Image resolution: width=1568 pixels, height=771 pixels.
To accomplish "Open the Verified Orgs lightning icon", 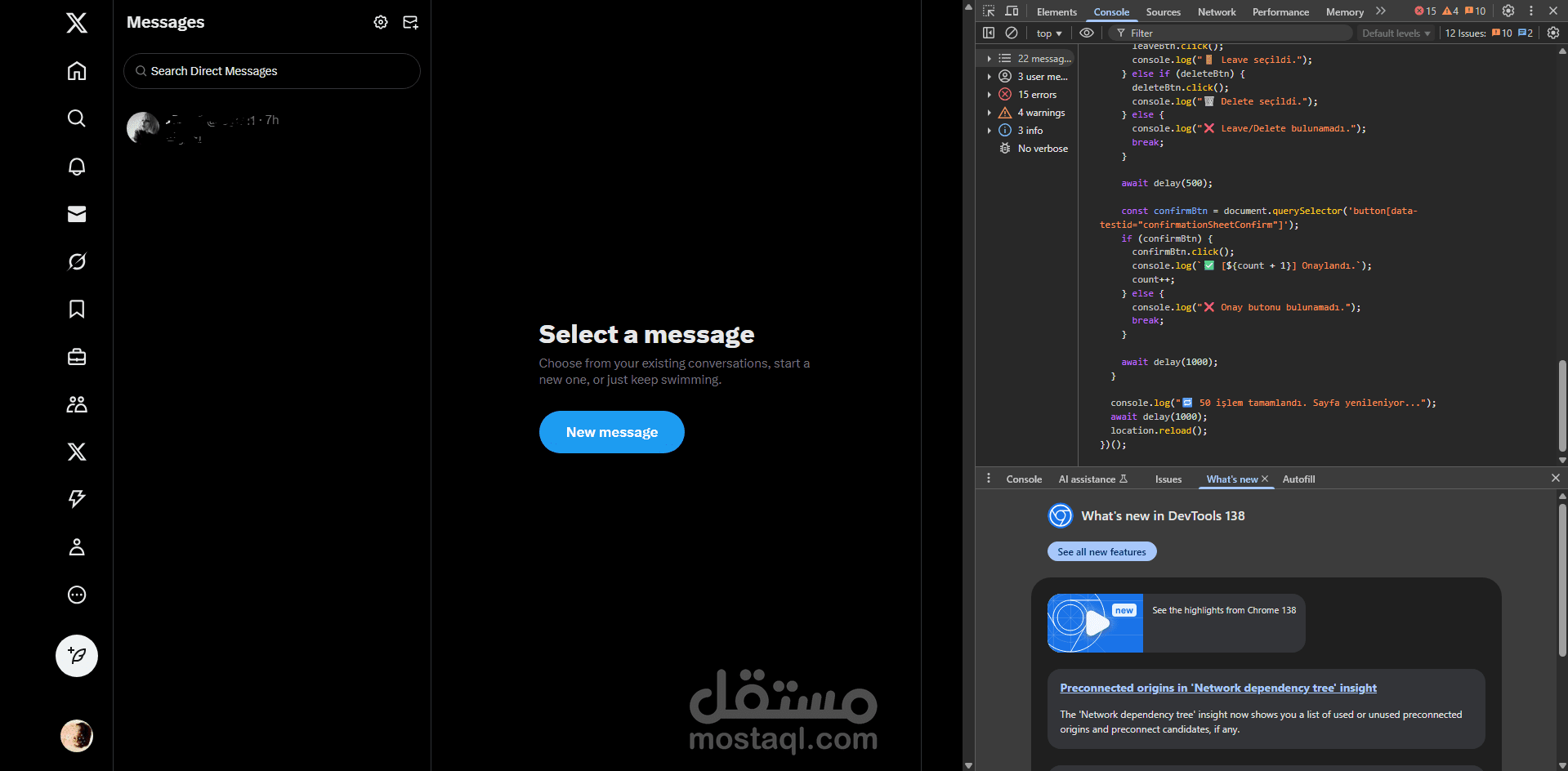I will tap(77, 499).
